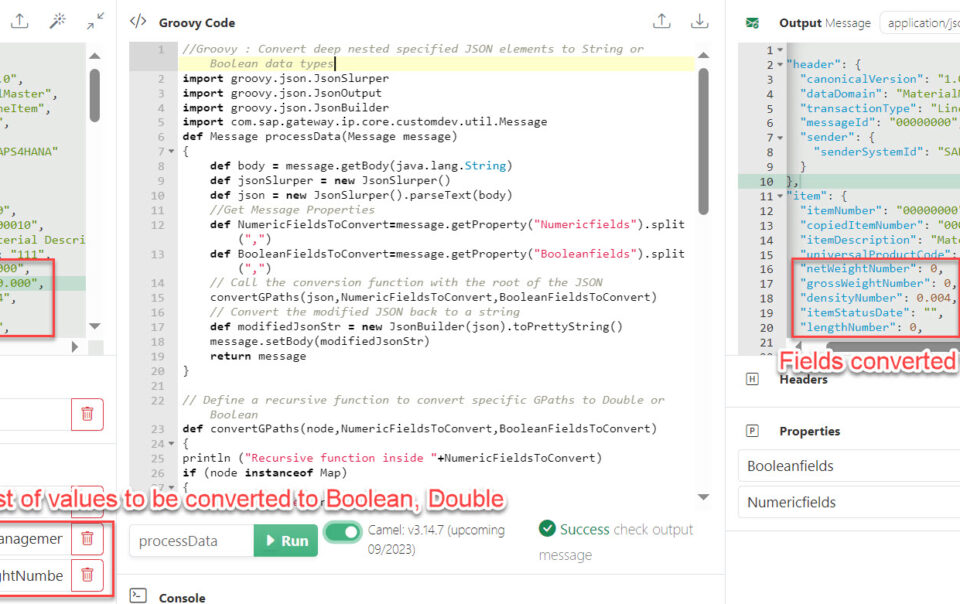Collapse the "item" fold at output line 11

[x=780, y=196]
